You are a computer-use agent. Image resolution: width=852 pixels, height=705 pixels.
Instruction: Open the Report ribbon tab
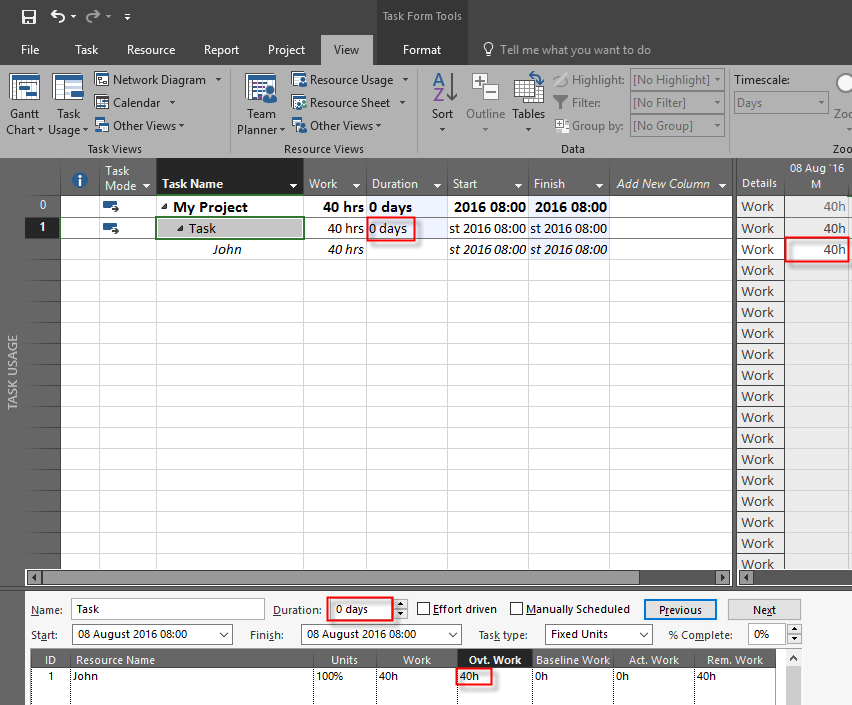[221, 50]
